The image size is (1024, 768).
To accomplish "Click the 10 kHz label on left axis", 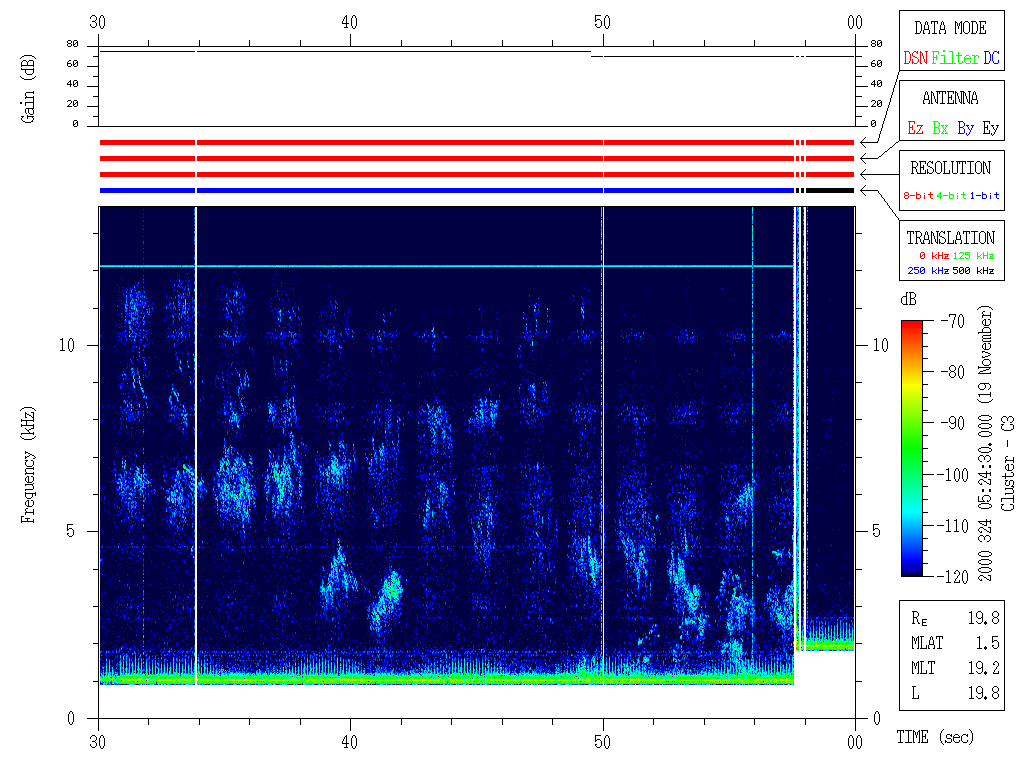I will tap(67, 345).
